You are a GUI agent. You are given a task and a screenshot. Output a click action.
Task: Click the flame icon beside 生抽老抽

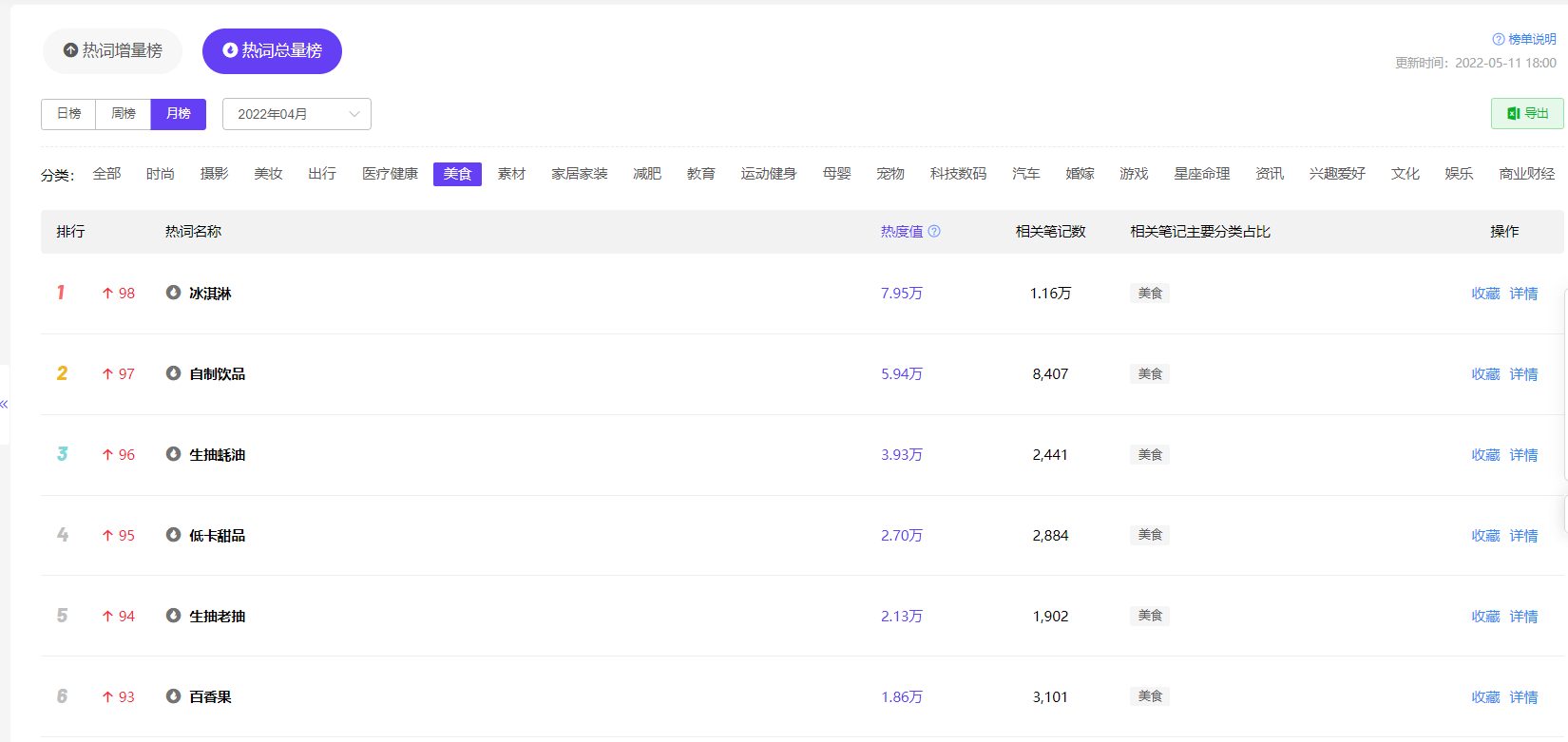click(x=173, y=616)
